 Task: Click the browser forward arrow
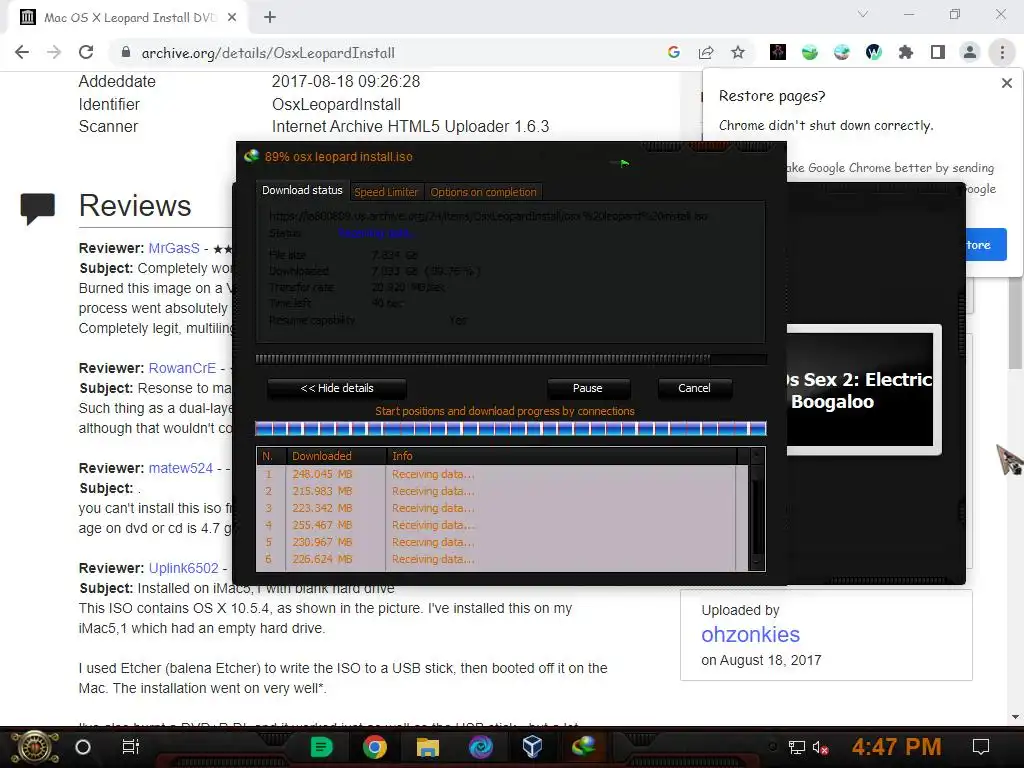tap(54, 52)
